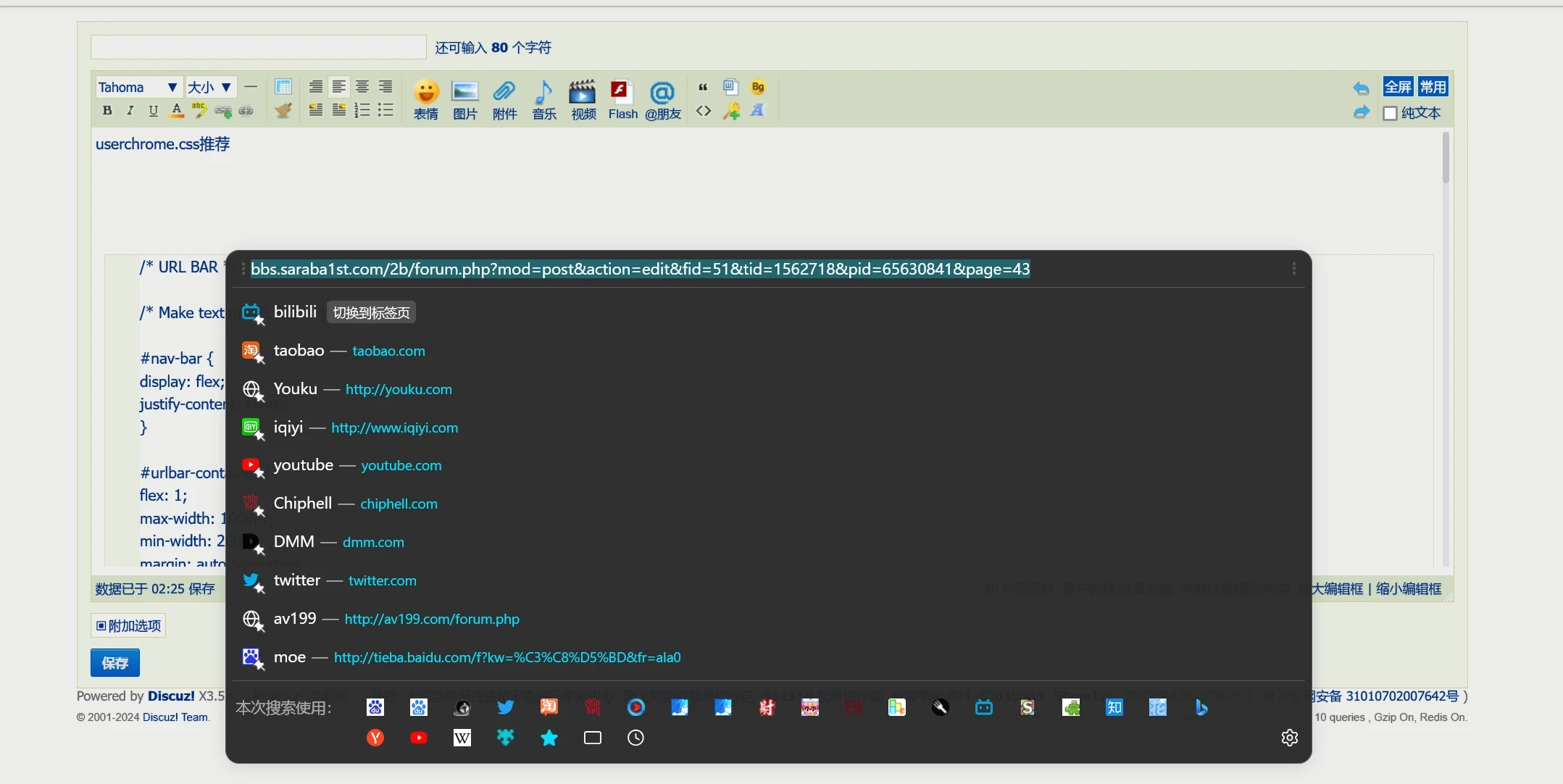Select the youtube suggestion
1563x784 pixels.
click(x=768, y=465)
